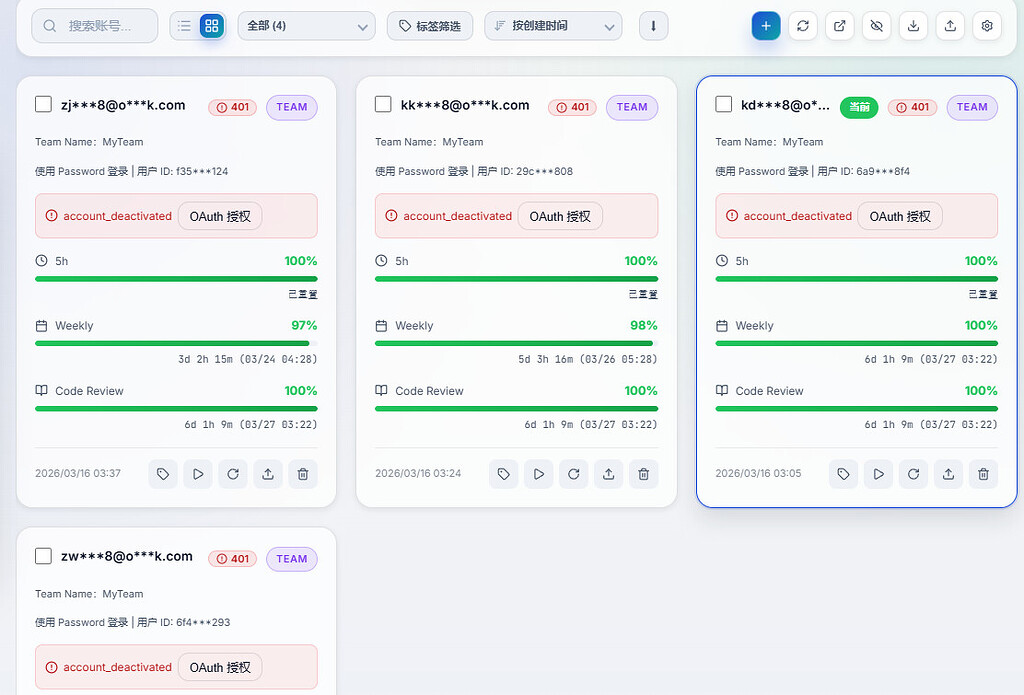Click play icon on kd***8 card

[878, 474]
